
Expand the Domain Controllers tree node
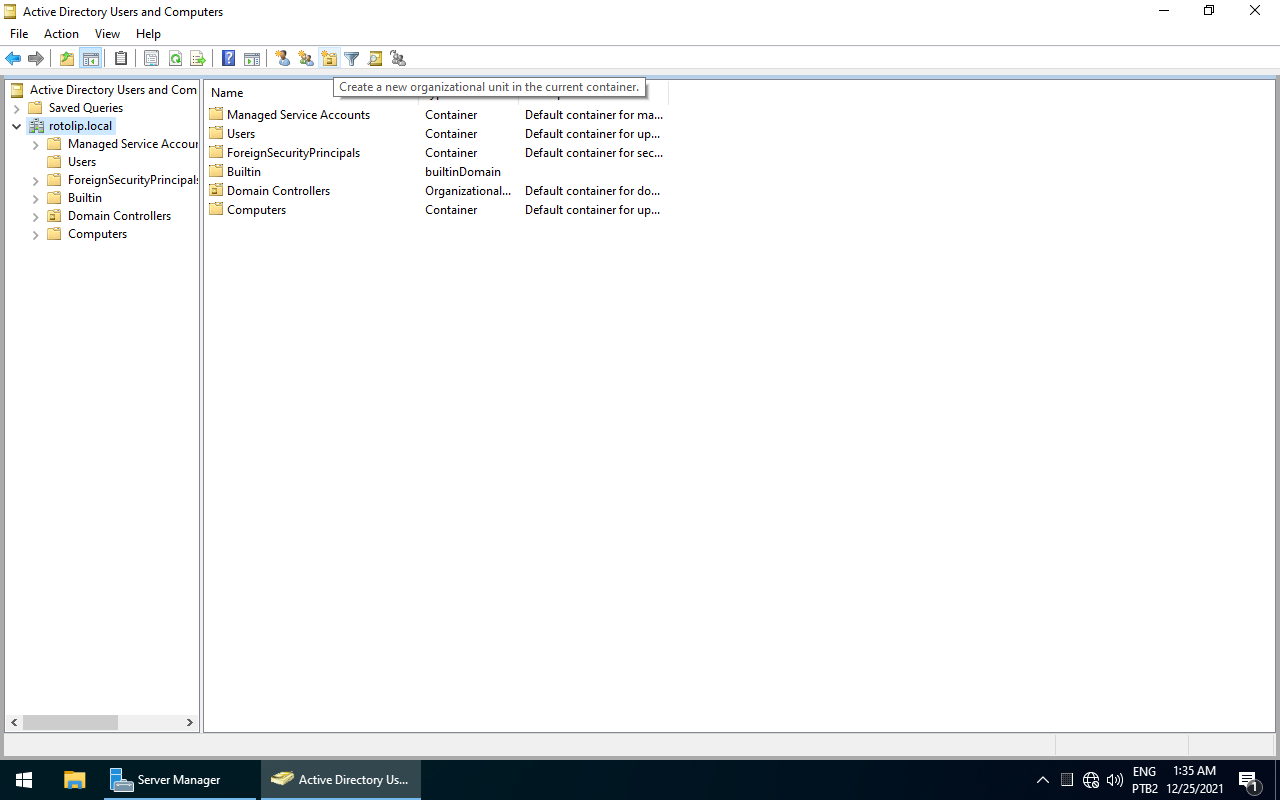tap(35, 216)
